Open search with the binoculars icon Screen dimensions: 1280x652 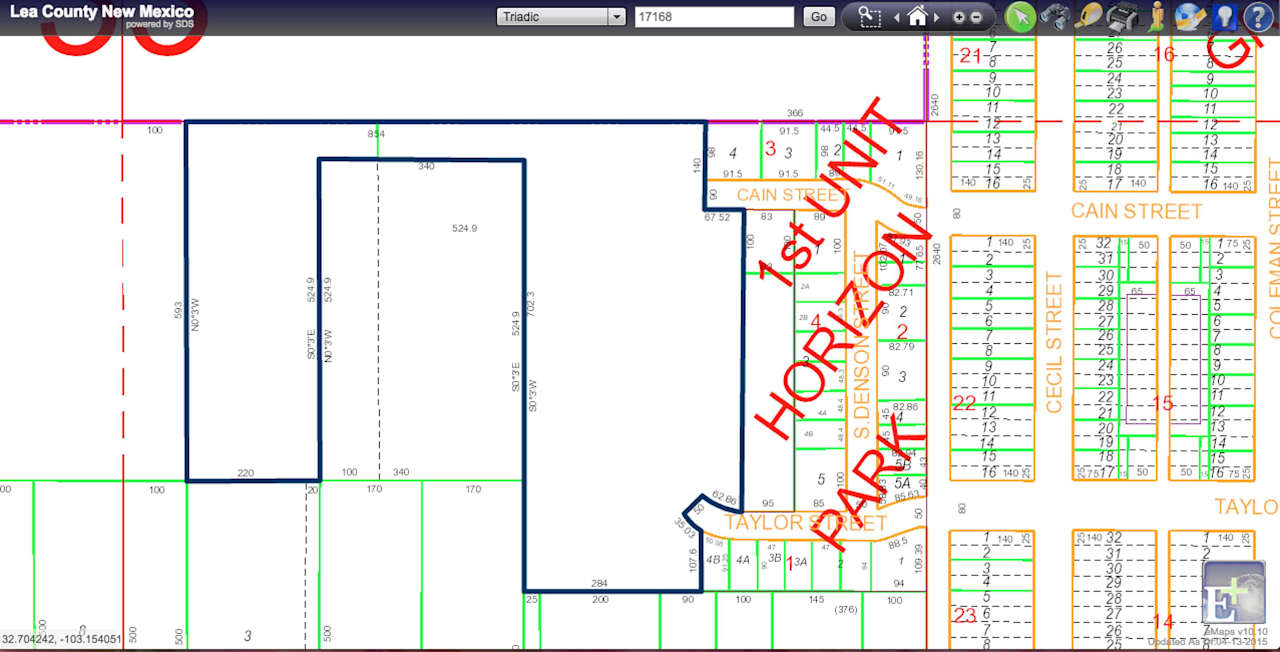tap(1056, 17)
